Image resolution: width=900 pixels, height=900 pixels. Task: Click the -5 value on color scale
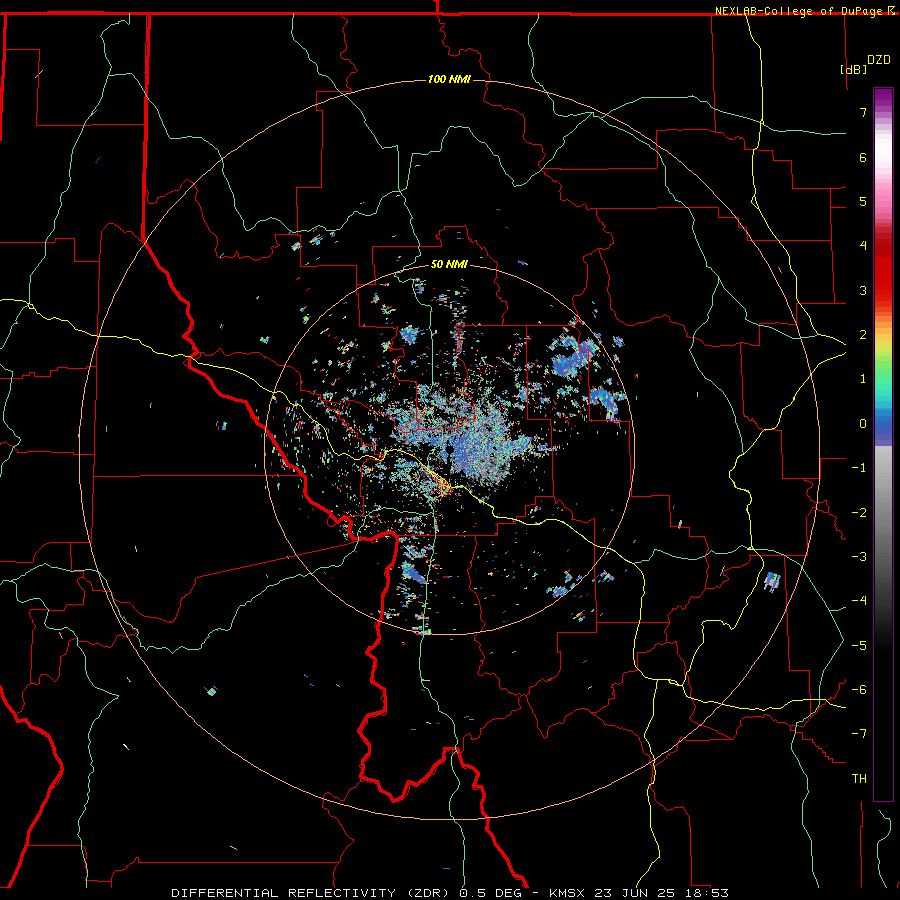point(859,646)
